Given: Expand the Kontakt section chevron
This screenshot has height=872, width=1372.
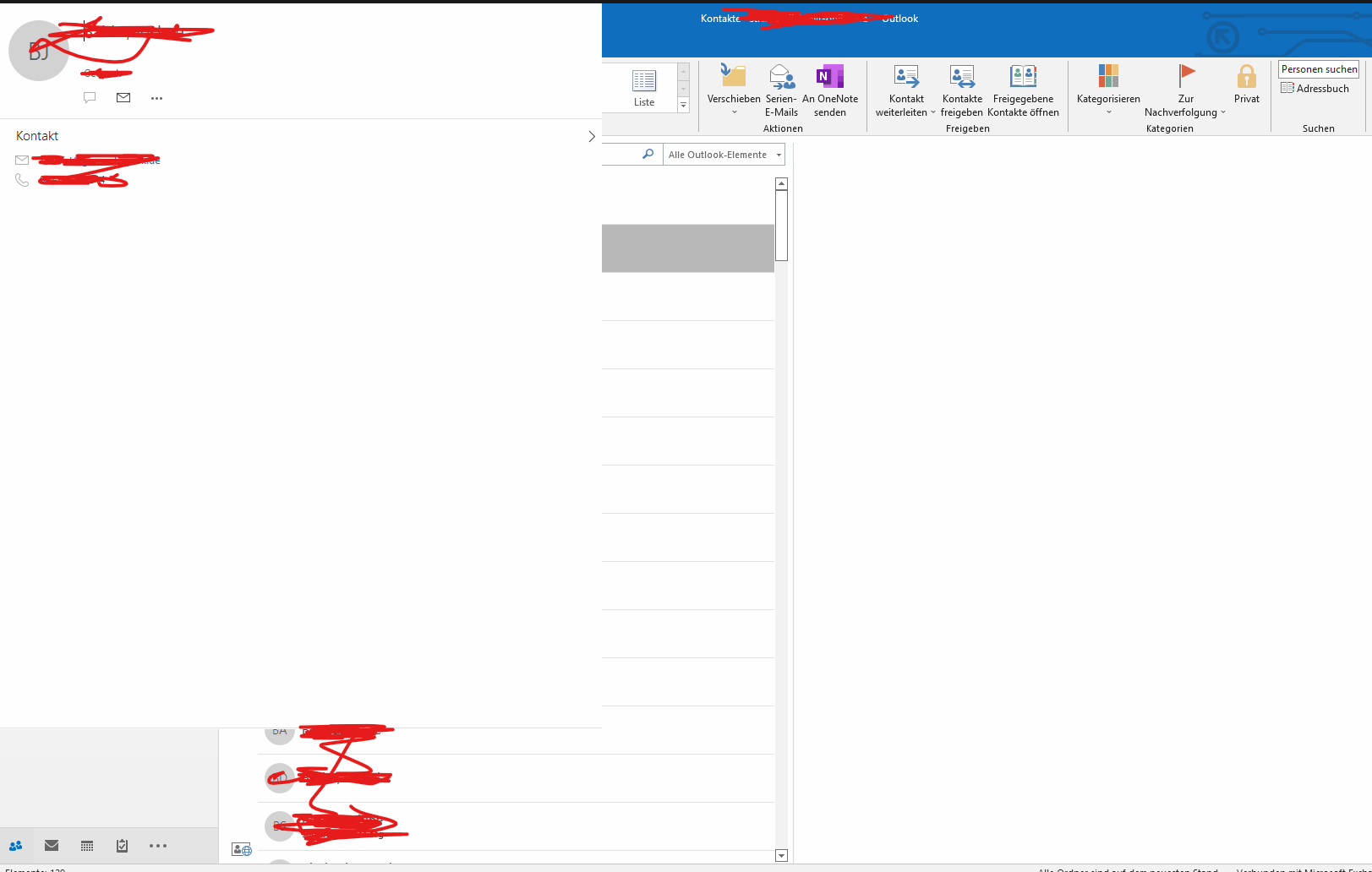Looking at the screenshot, I should point(591,136).
